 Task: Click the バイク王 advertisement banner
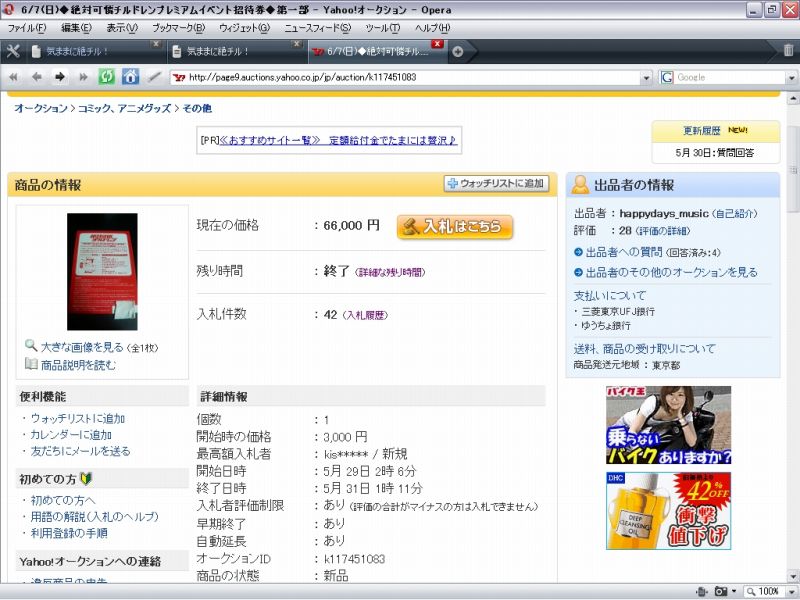[x=668, y=425]
